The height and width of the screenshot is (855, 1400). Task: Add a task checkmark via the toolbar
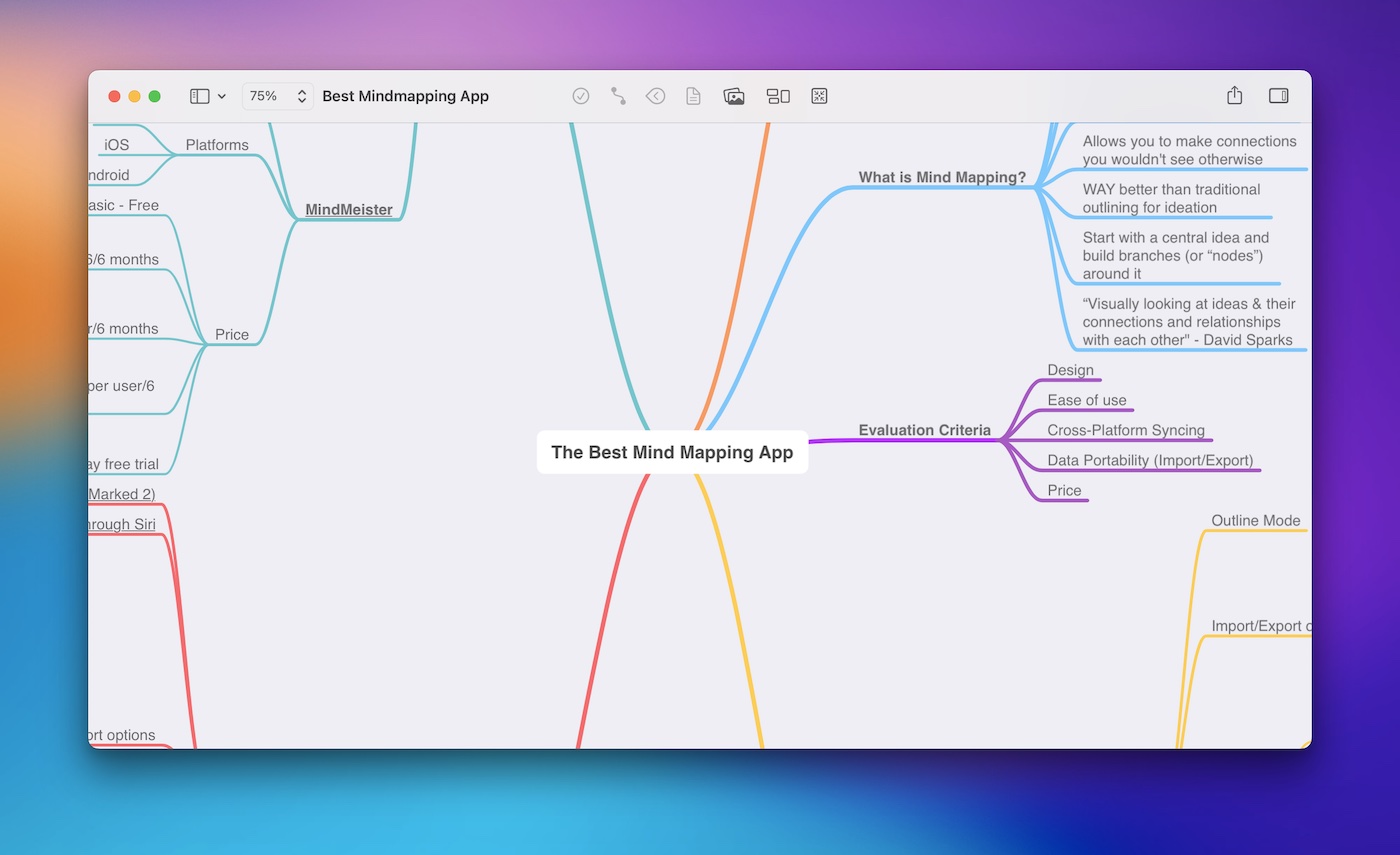point(581,96)
